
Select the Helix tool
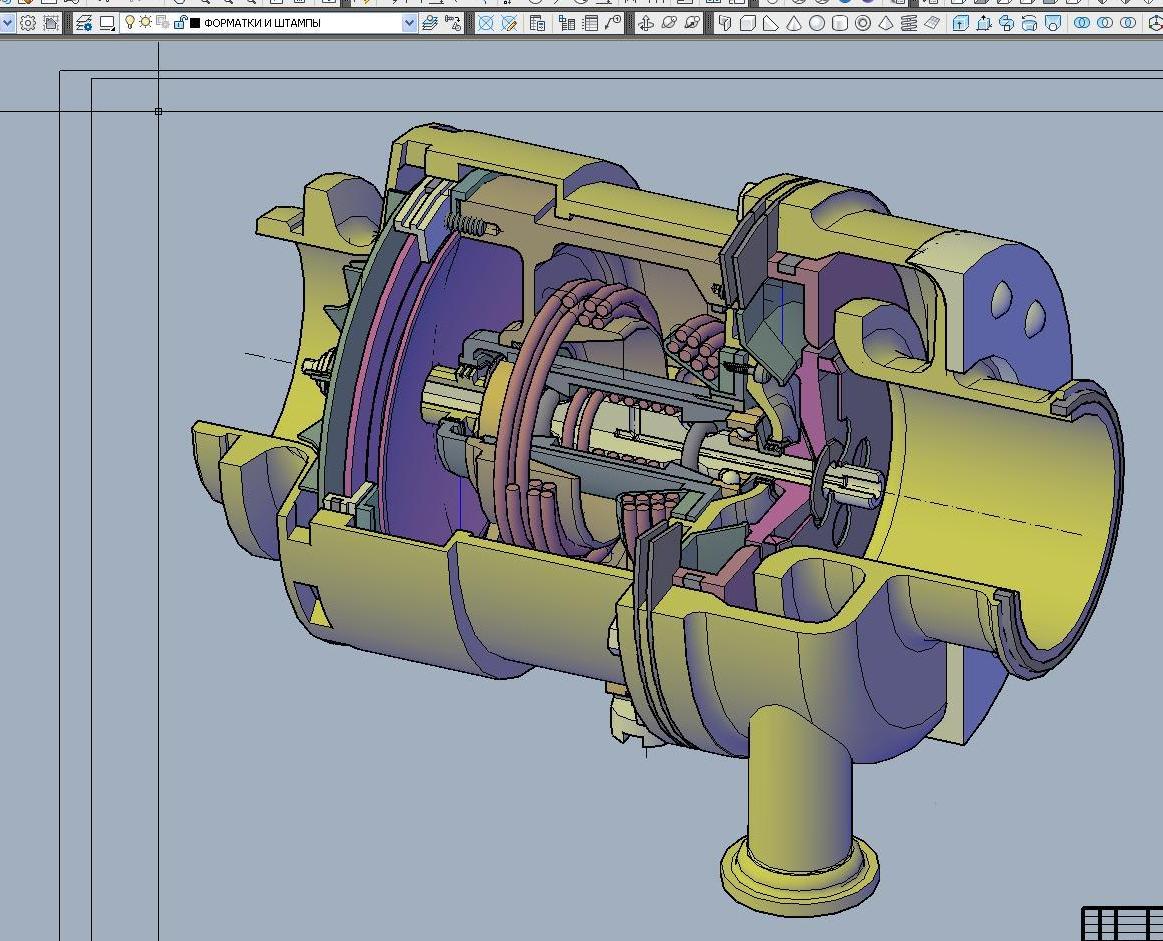[x=909, y=23]
